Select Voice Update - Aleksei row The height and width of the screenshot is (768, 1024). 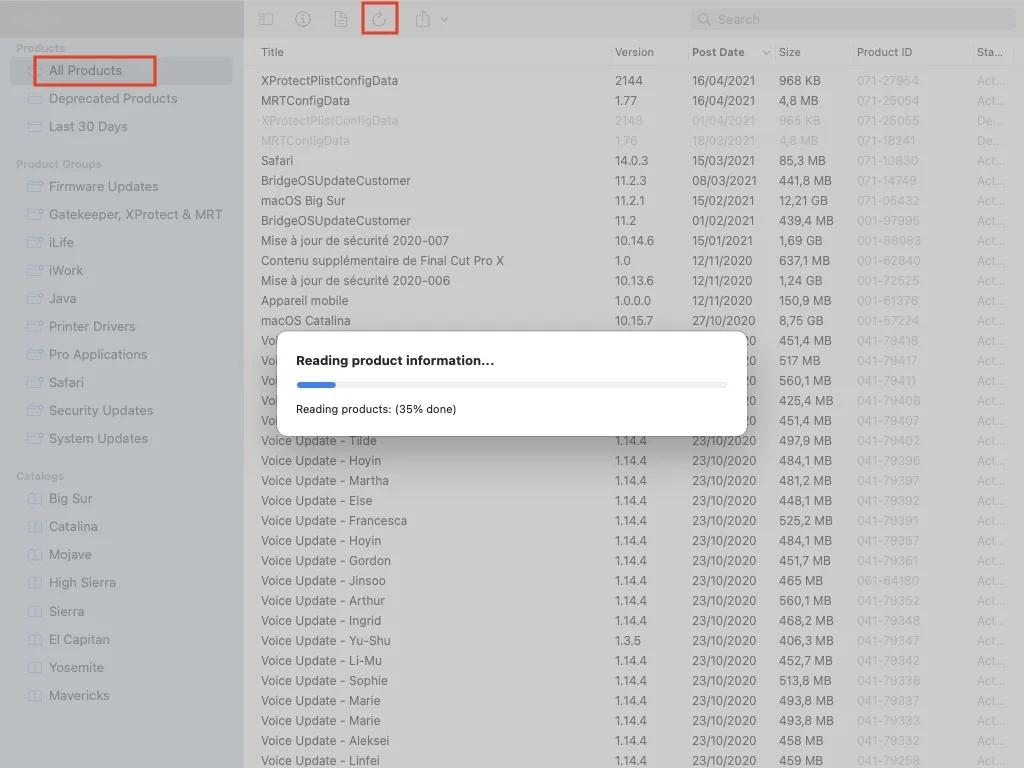633,741
